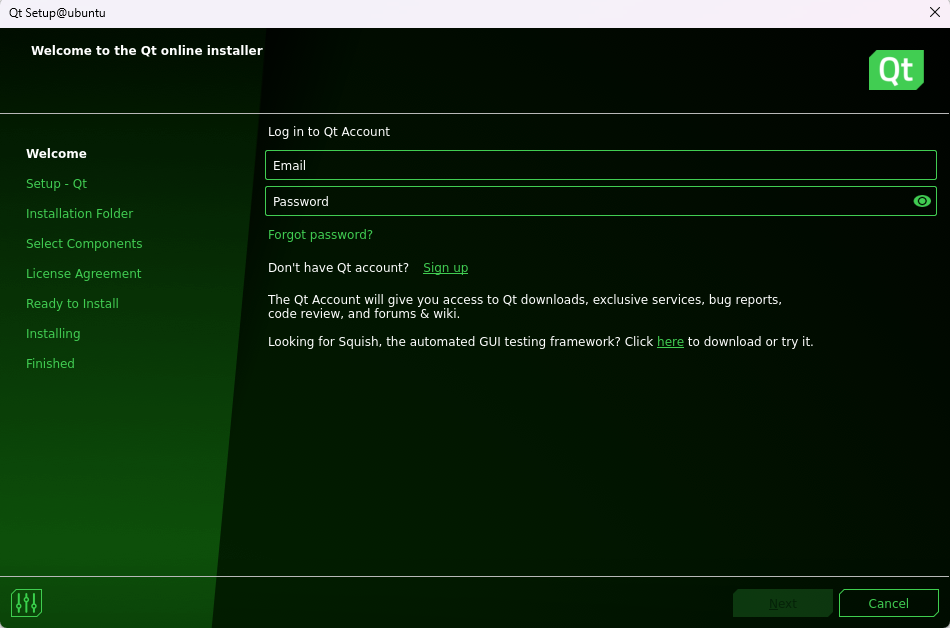Toggle password visibility with the eye icon
This screenshot has width=950, height=628.
[922, 201]
